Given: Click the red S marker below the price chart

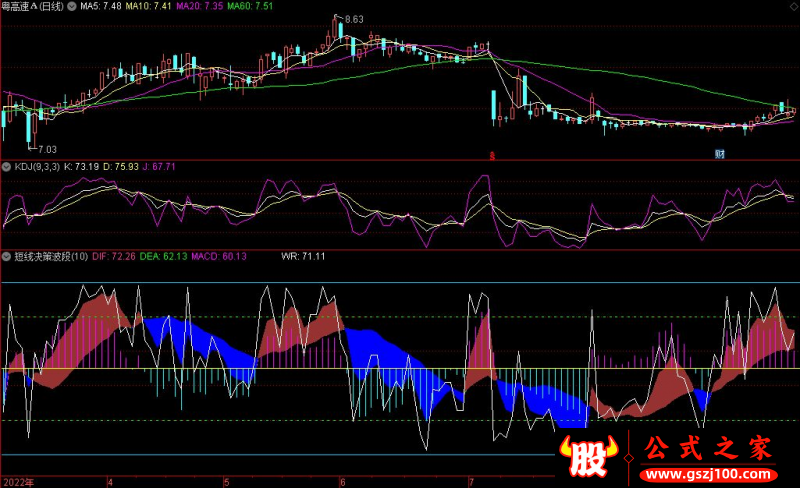Looking at the screenshot, I should coord(491,155).
